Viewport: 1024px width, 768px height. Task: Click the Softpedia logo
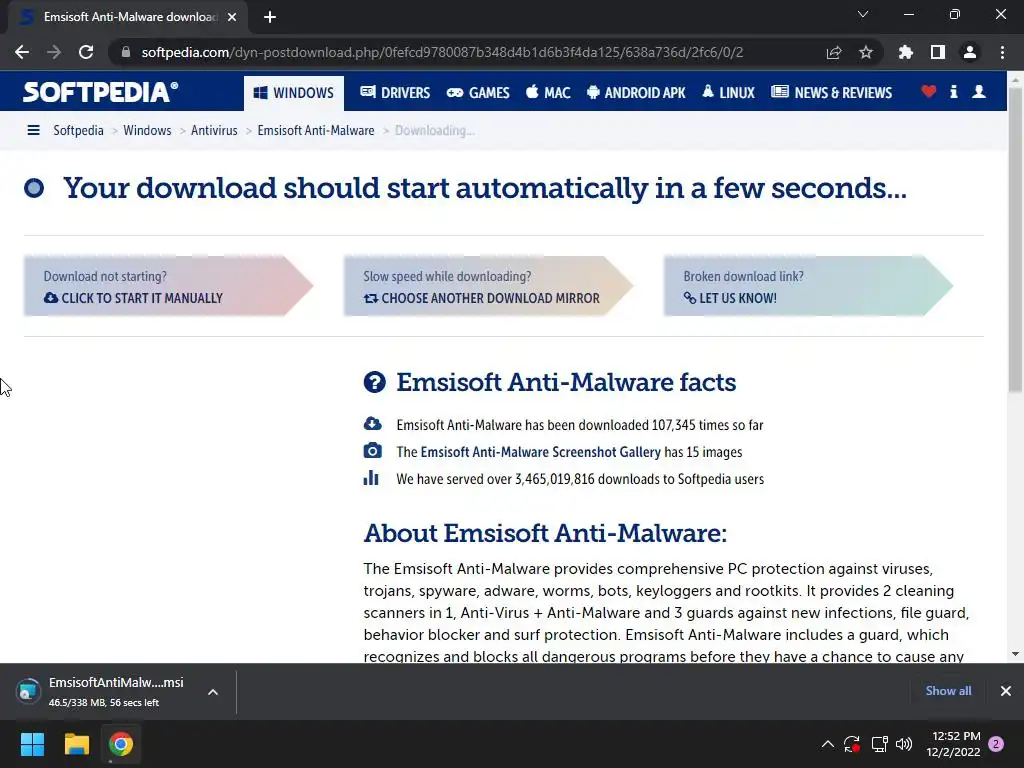(x=101, y=92)
